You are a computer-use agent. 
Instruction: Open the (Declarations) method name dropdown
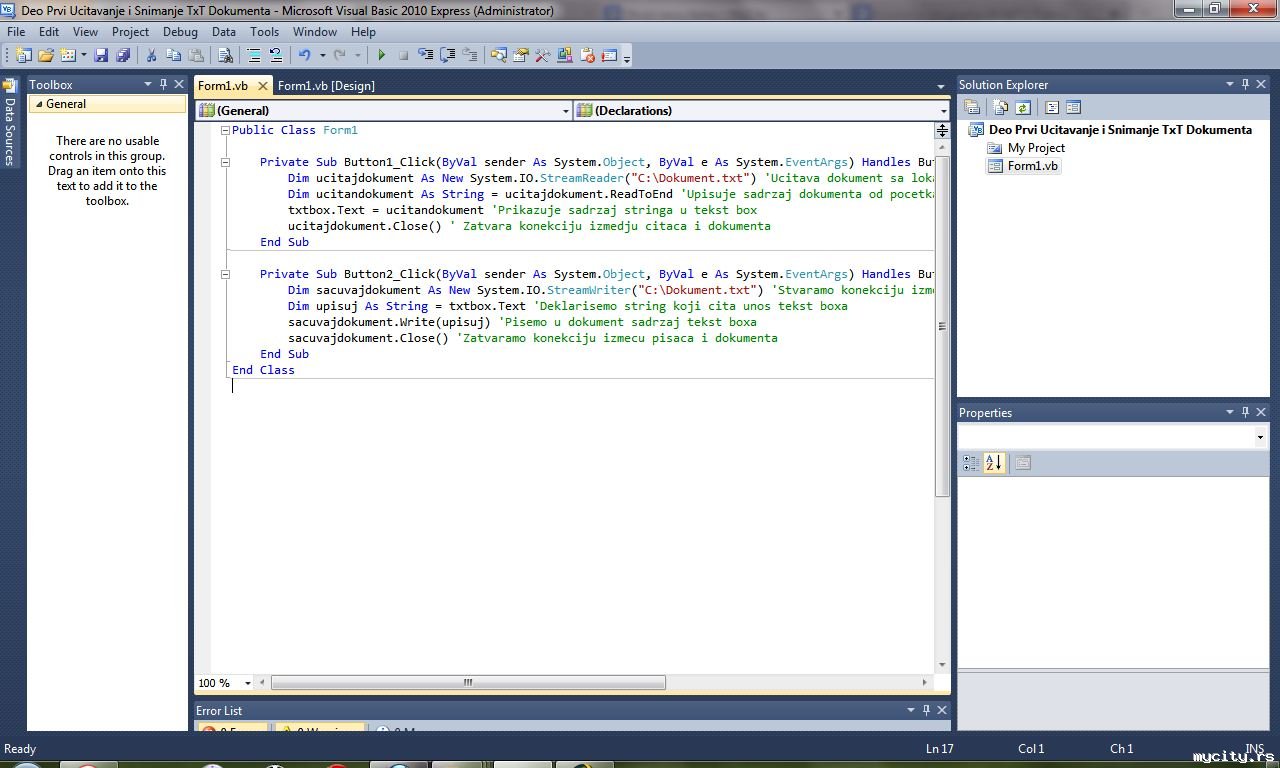click(943, 111)
